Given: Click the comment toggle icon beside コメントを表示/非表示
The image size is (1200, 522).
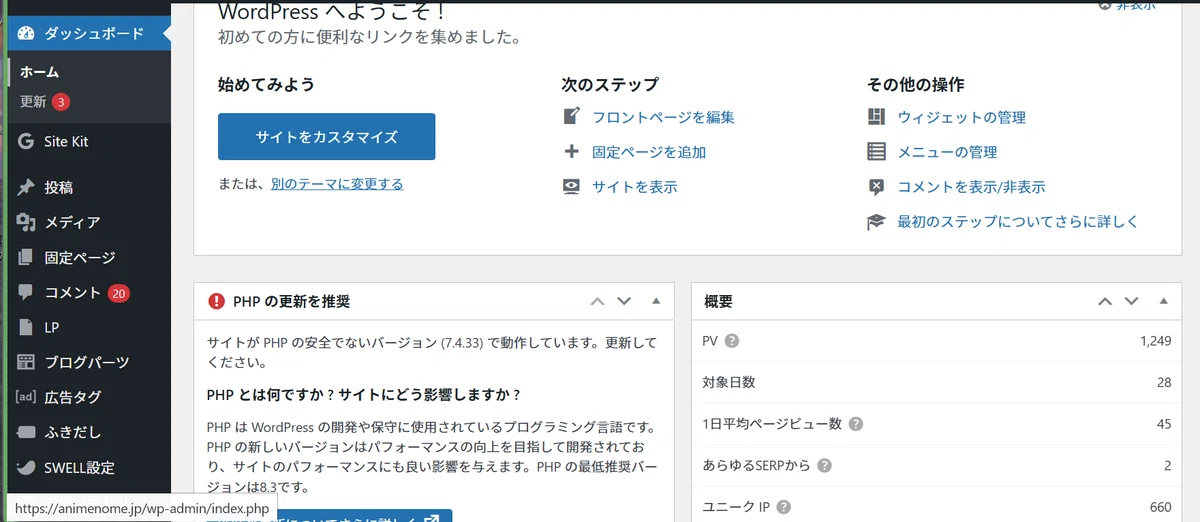Looking at the screenshot, I should [877, 186].
